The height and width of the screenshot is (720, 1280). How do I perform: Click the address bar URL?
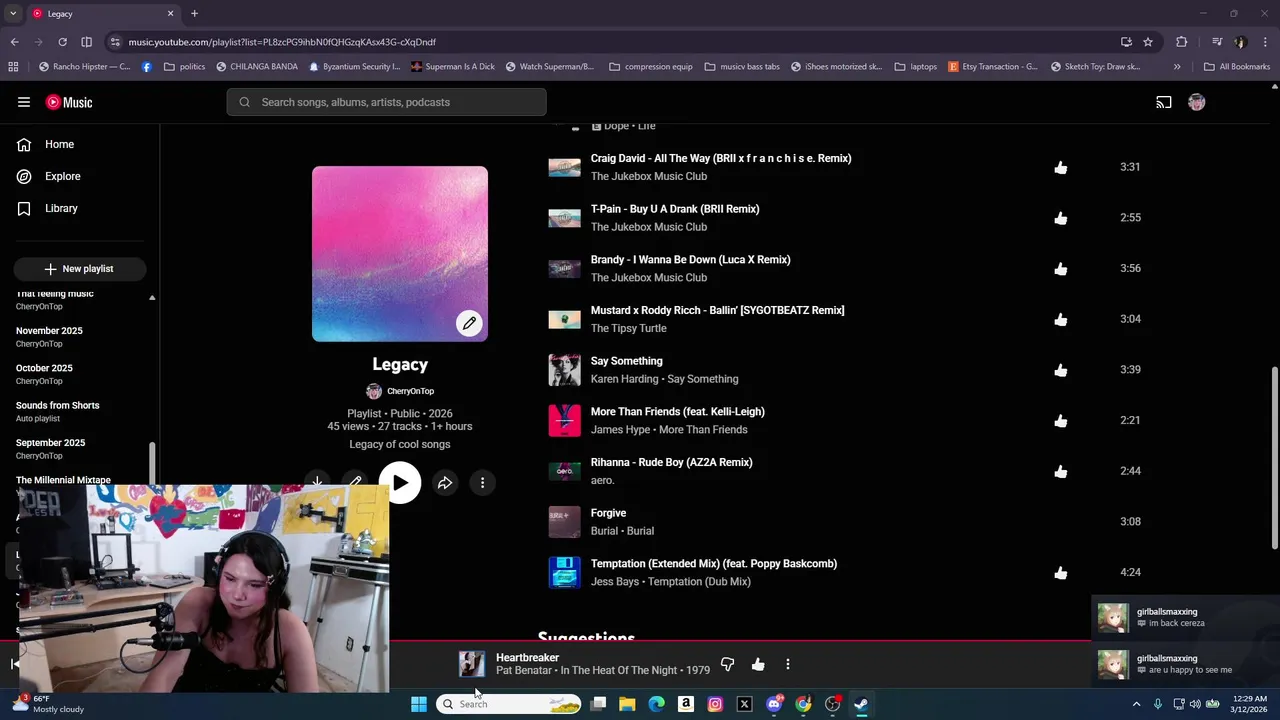282,42
